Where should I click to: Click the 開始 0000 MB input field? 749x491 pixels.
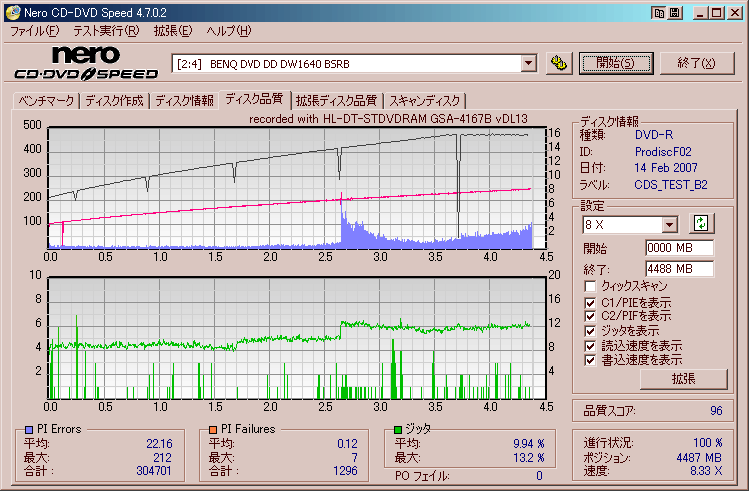coord(679,248)
